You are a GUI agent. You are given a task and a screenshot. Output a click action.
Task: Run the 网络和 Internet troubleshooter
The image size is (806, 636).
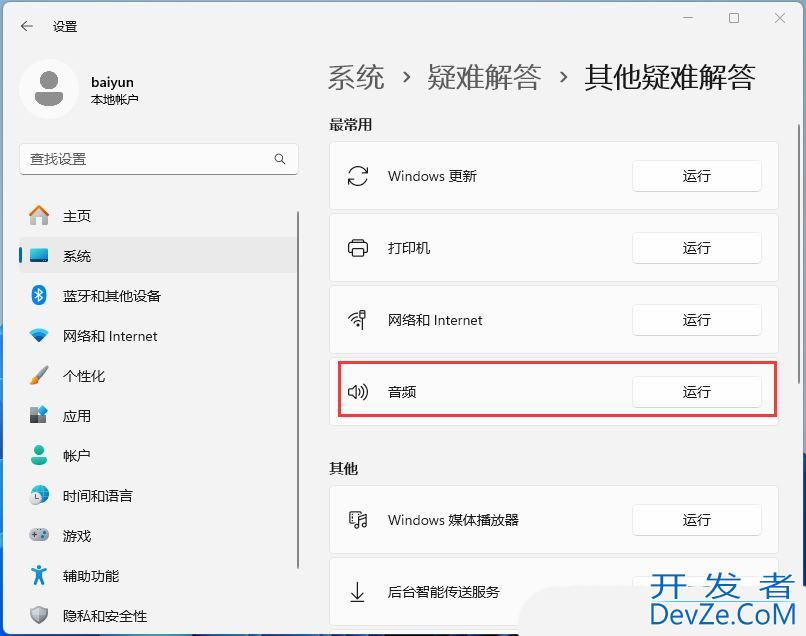[697, 320]
